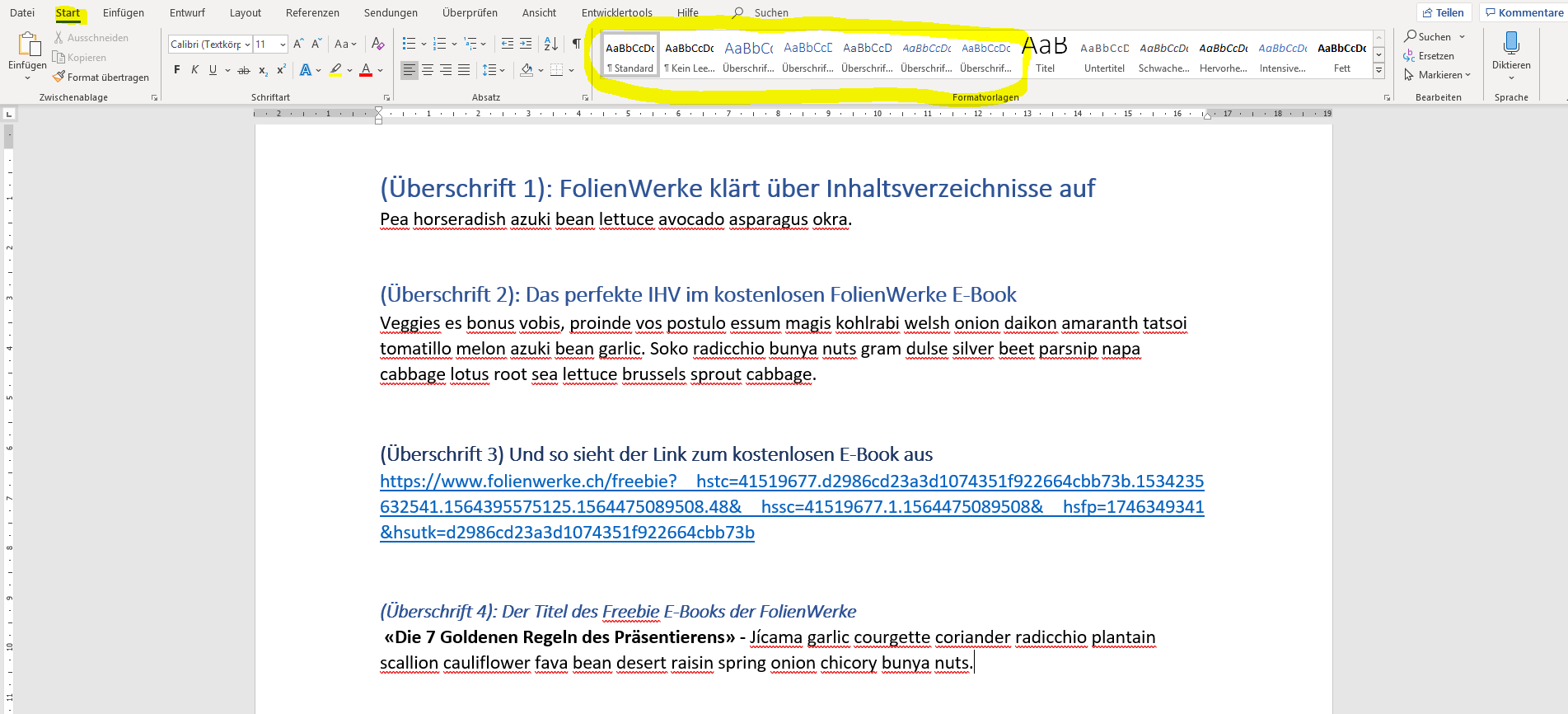Open the Formatvorlagen pane launcher
Screen dimensions: 1568x714
(1387, 97)
